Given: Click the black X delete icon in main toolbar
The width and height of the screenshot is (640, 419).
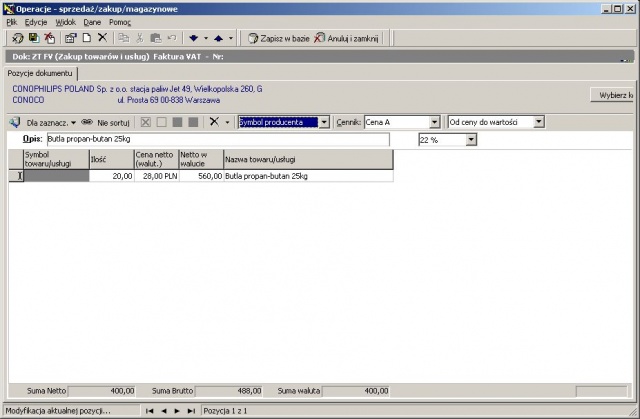Looking at the screenshot, I should point(102,38).
